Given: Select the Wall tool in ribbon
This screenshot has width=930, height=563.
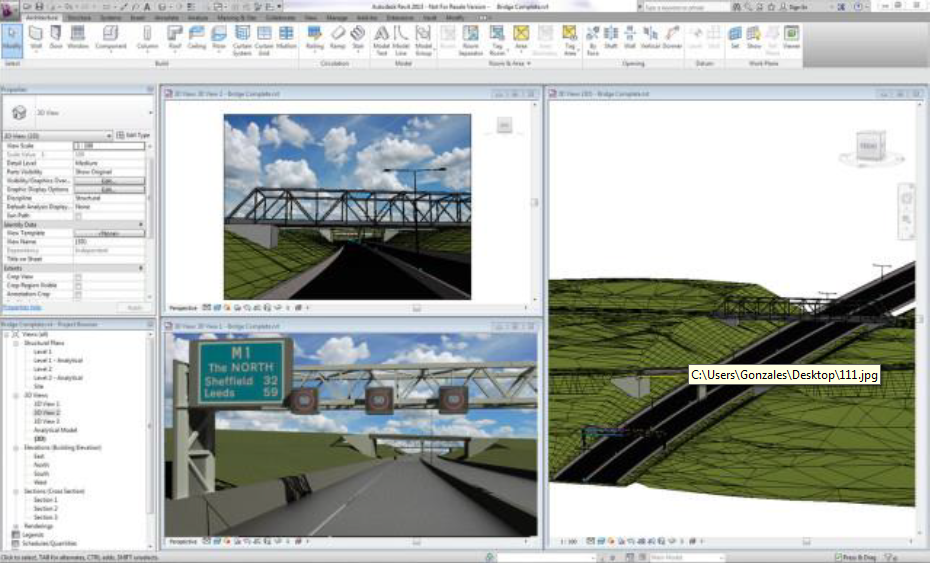Looking at the screenshot, I should (x=35, y=38).
